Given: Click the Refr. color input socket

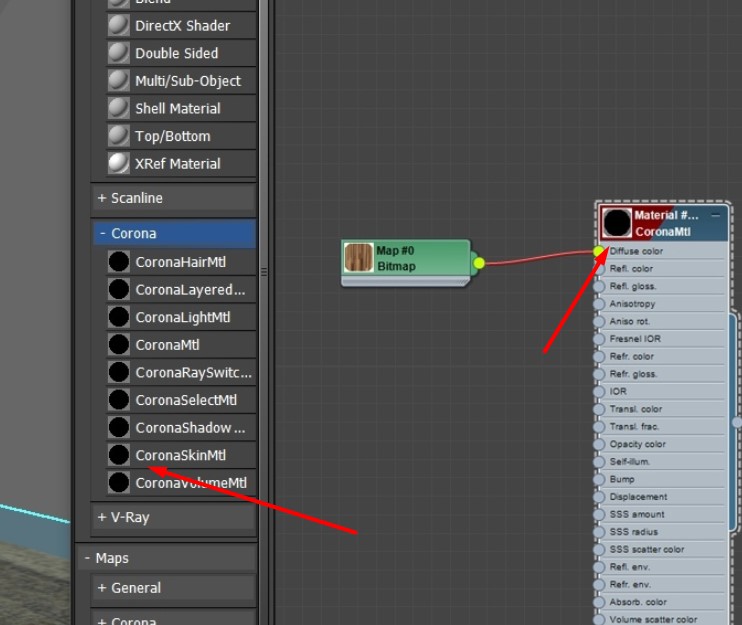Looking at the screenshot, I should tap(599, 356).
